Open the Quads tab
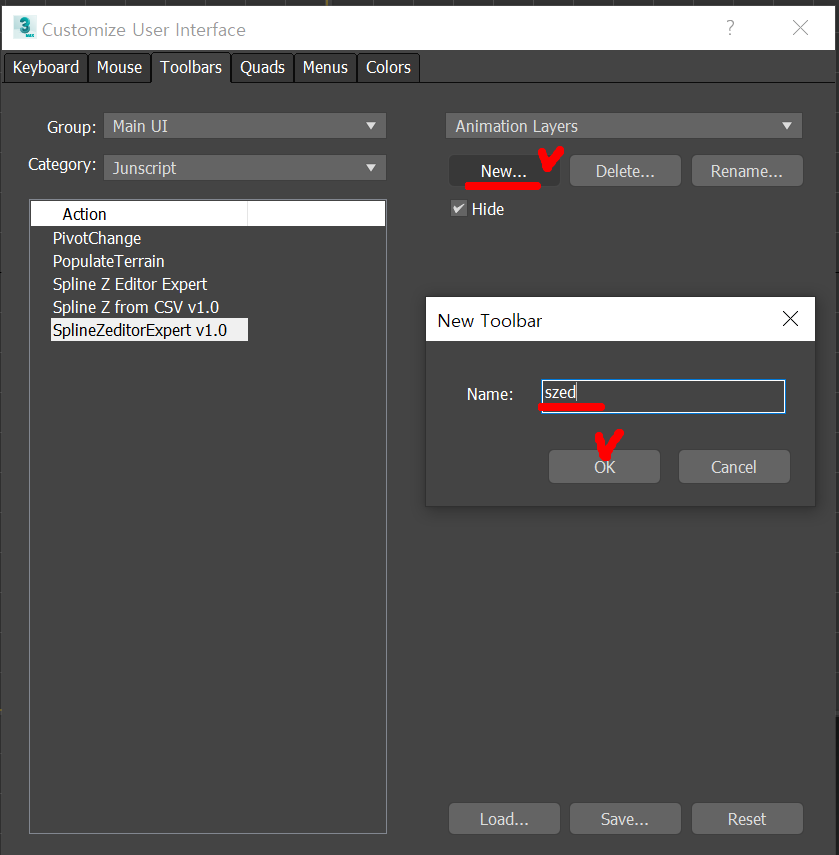The height and width of the screenshot is (855, 839). pos(262,68)
